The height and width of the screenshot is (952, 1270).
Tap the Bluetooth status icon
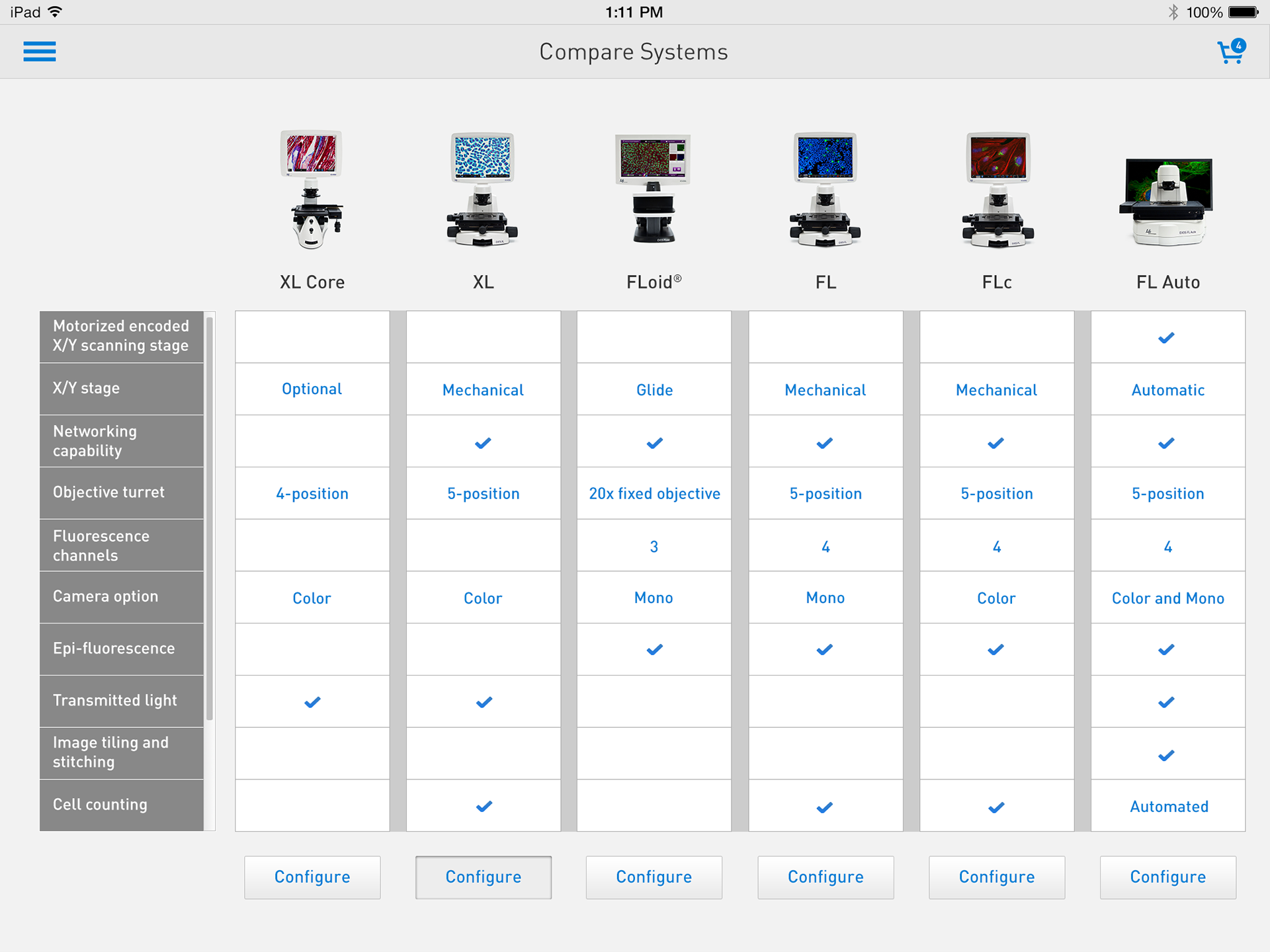click(1173, 12)
